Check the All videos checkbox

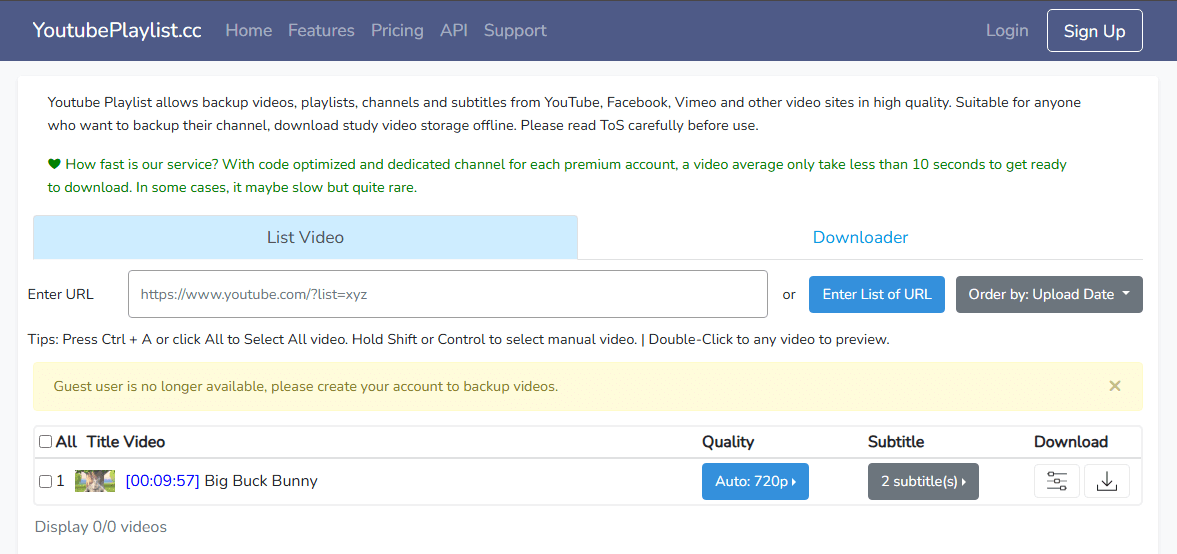pos(45,442)
